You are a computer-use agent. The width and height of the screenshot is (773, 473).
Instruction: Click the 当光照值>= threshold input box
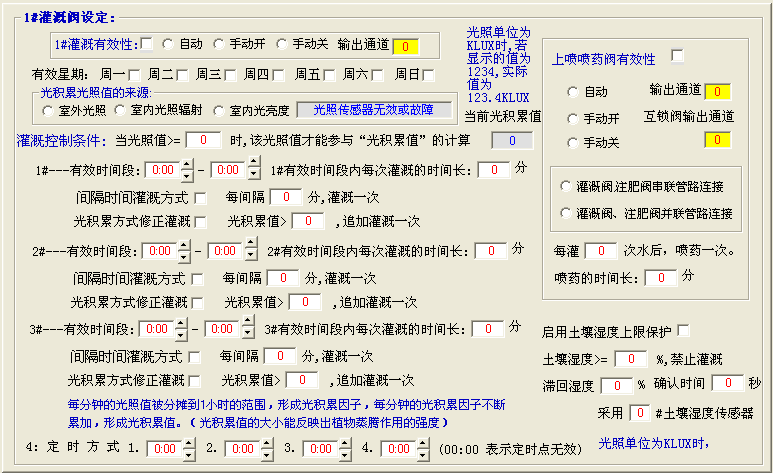(203, 139)
